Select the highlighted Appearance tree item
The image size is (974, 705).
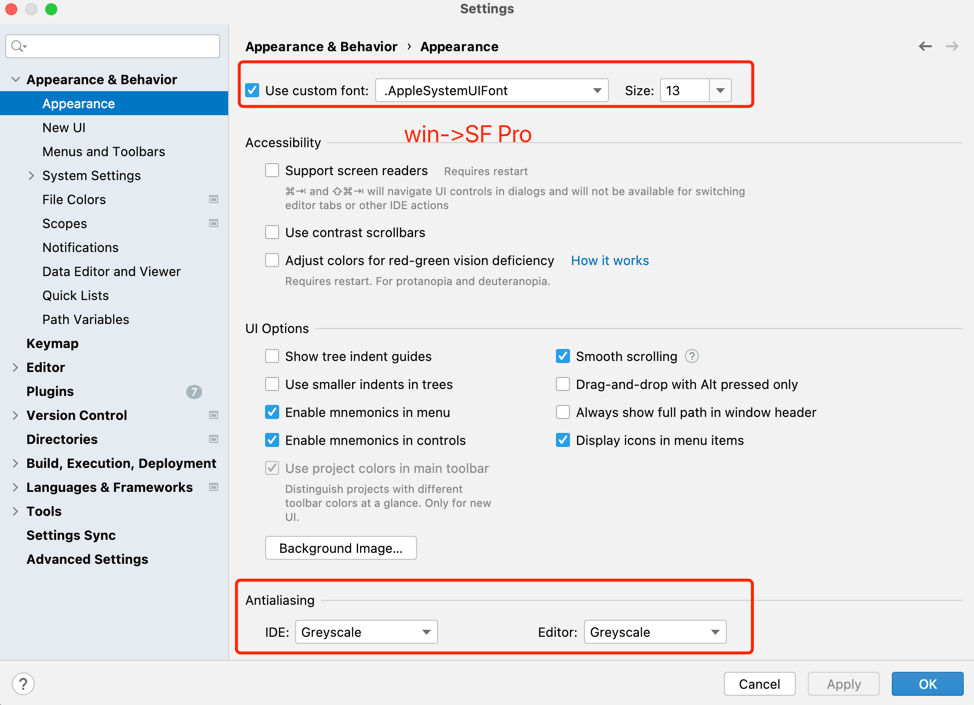(114, 103)
